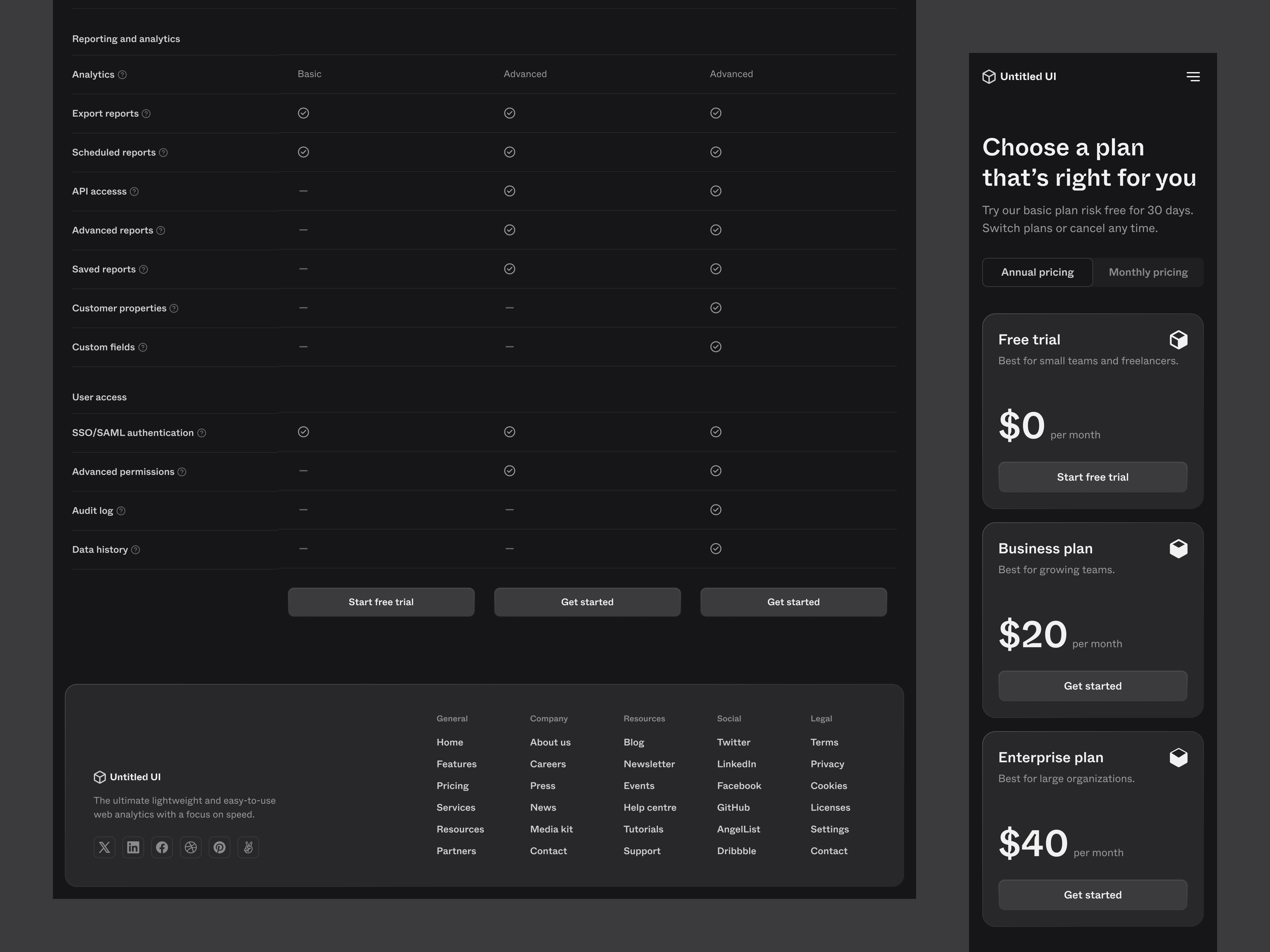
Task: Open the Audit log help tooltip
Action: pyautogui.click(x=121, y=510)
